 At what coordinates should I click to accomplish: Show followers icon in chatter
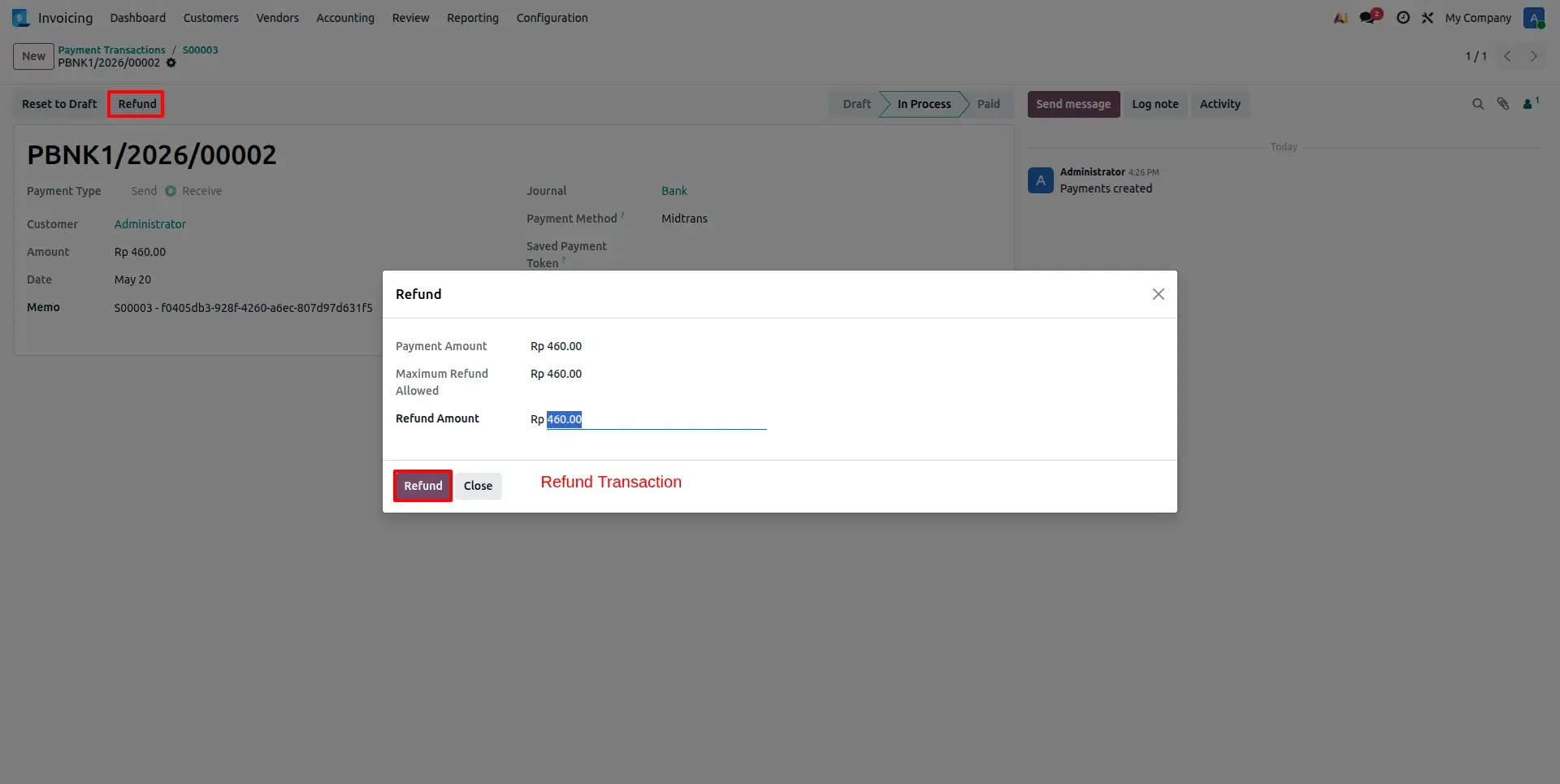coord(1530,103)
